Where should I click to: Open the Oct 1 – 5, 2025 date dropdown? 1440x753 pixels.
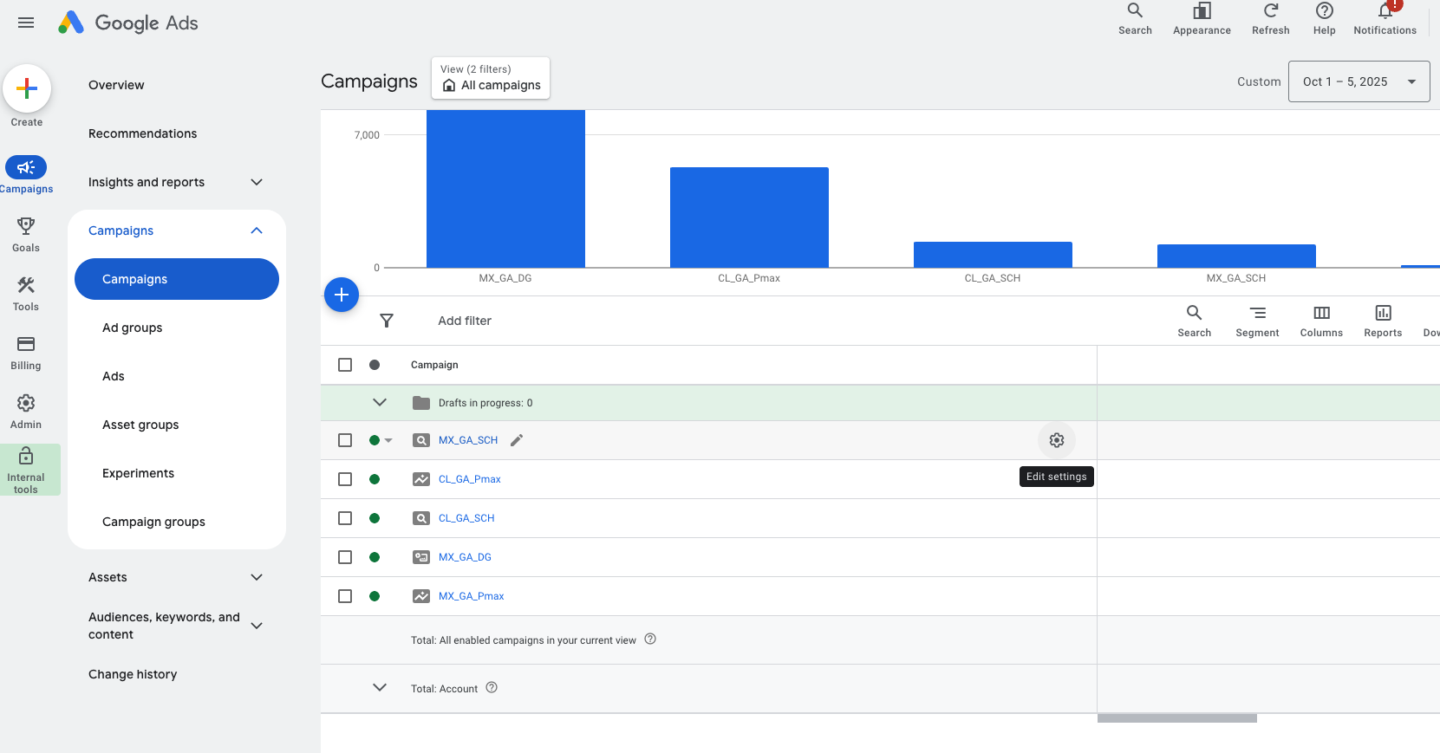(x=1359, y=82)
